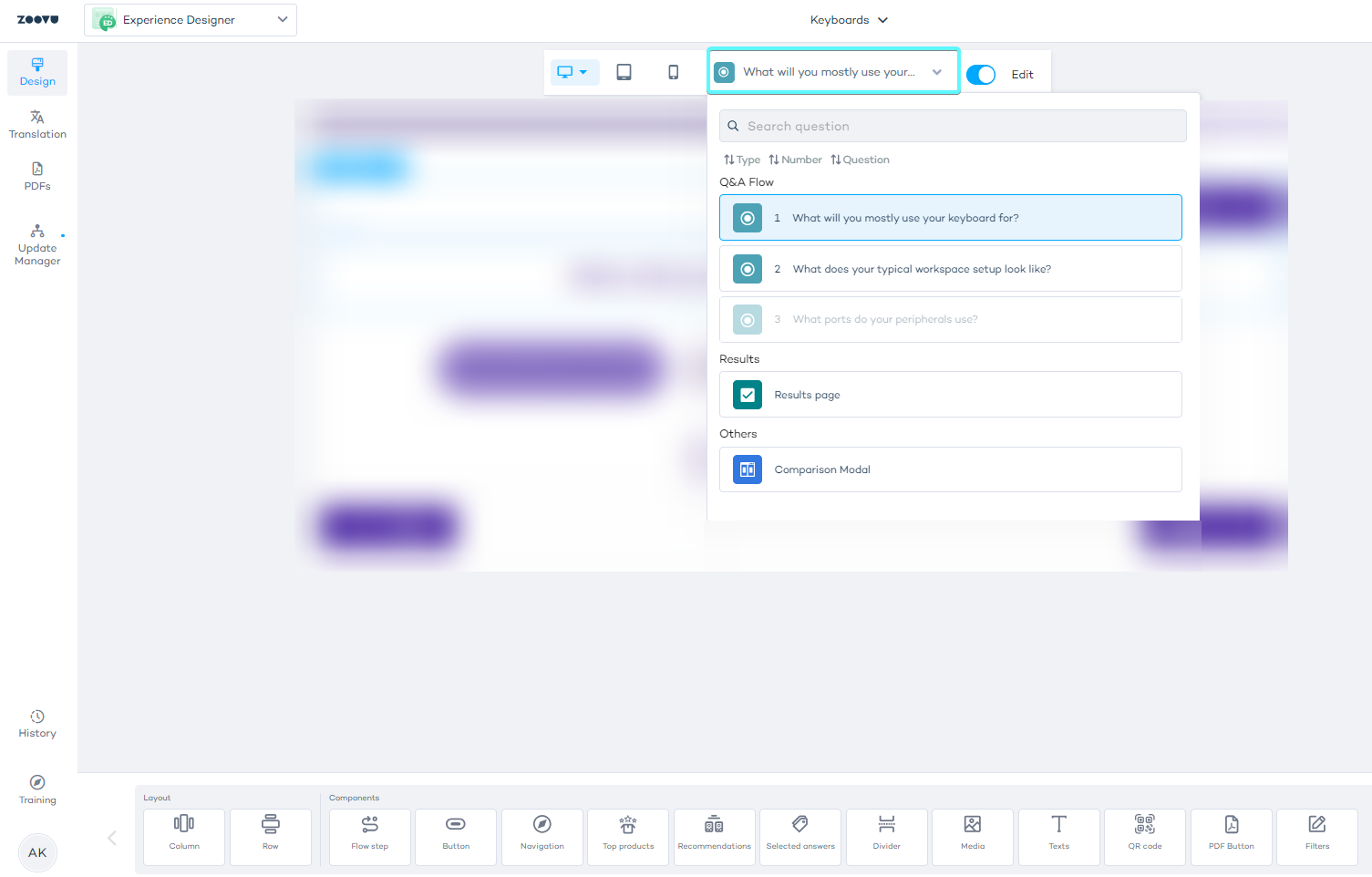Open the Comparison Modal entry
Image resolution: width=1372 pixels, height=877 pixels.
[x=950, y=469]
